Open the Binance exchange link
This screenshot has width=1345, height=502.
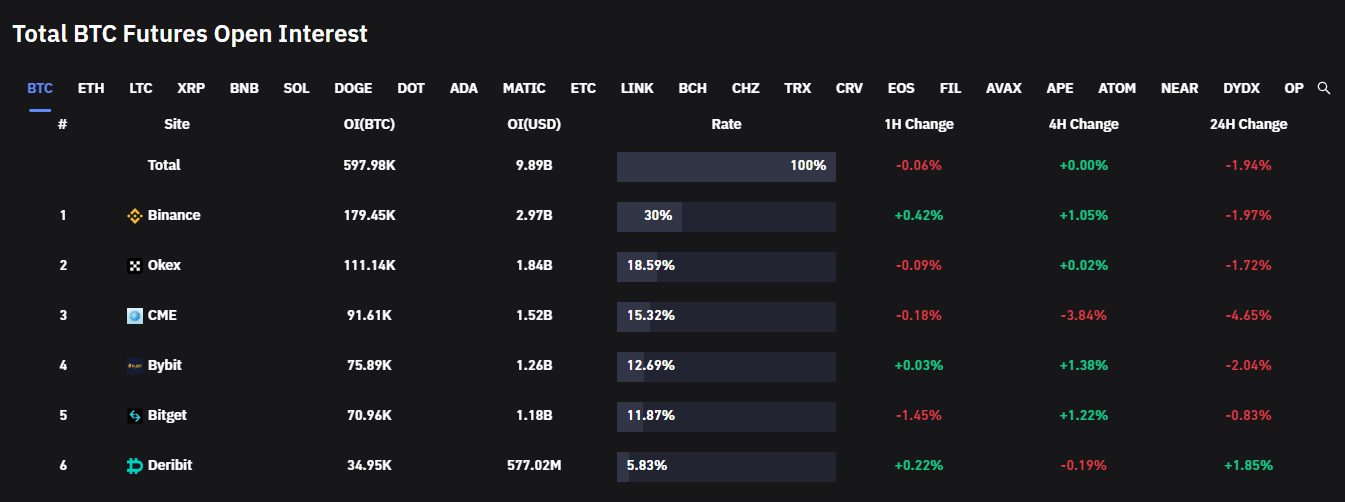coord(174,215)
